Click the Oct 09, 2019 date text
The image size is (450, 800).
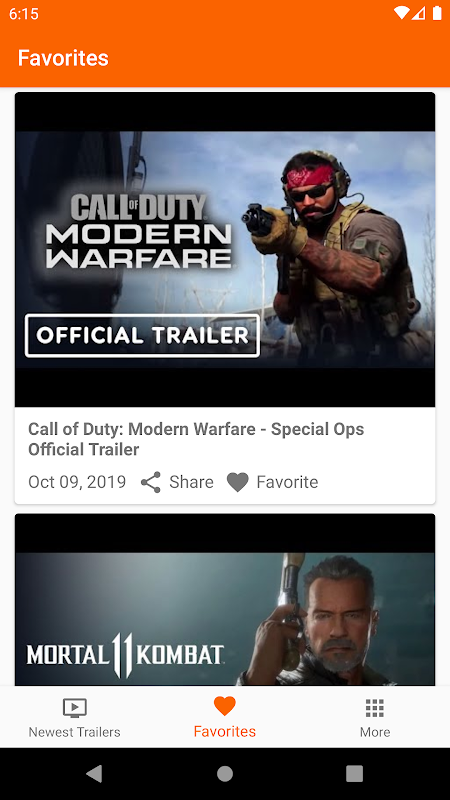tap(77, 482)
